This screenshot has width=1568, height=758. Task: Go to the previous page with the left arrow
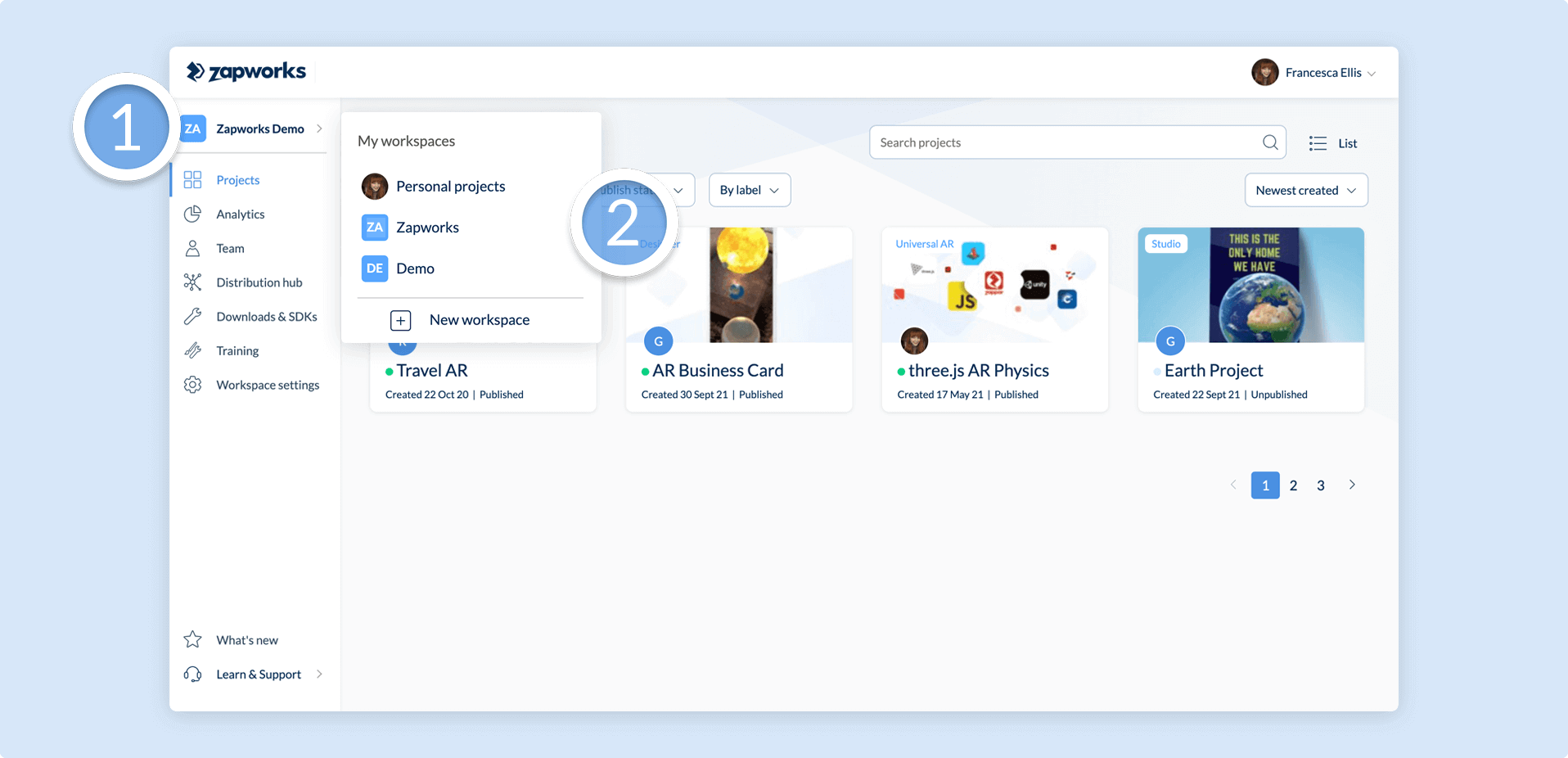(x=1233, y=485)
